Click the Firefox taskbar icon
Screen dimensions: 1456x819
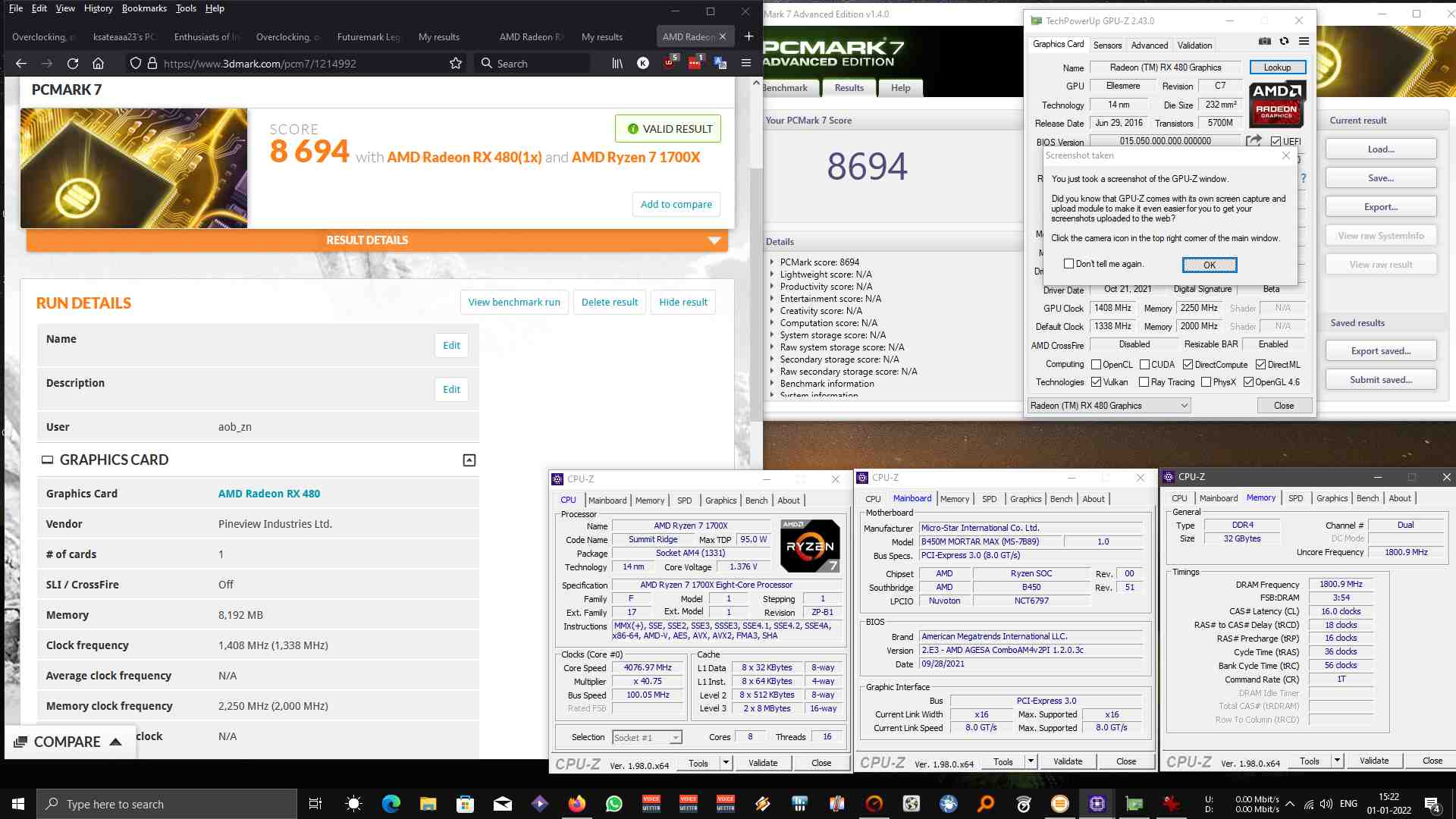coord(576,804)
